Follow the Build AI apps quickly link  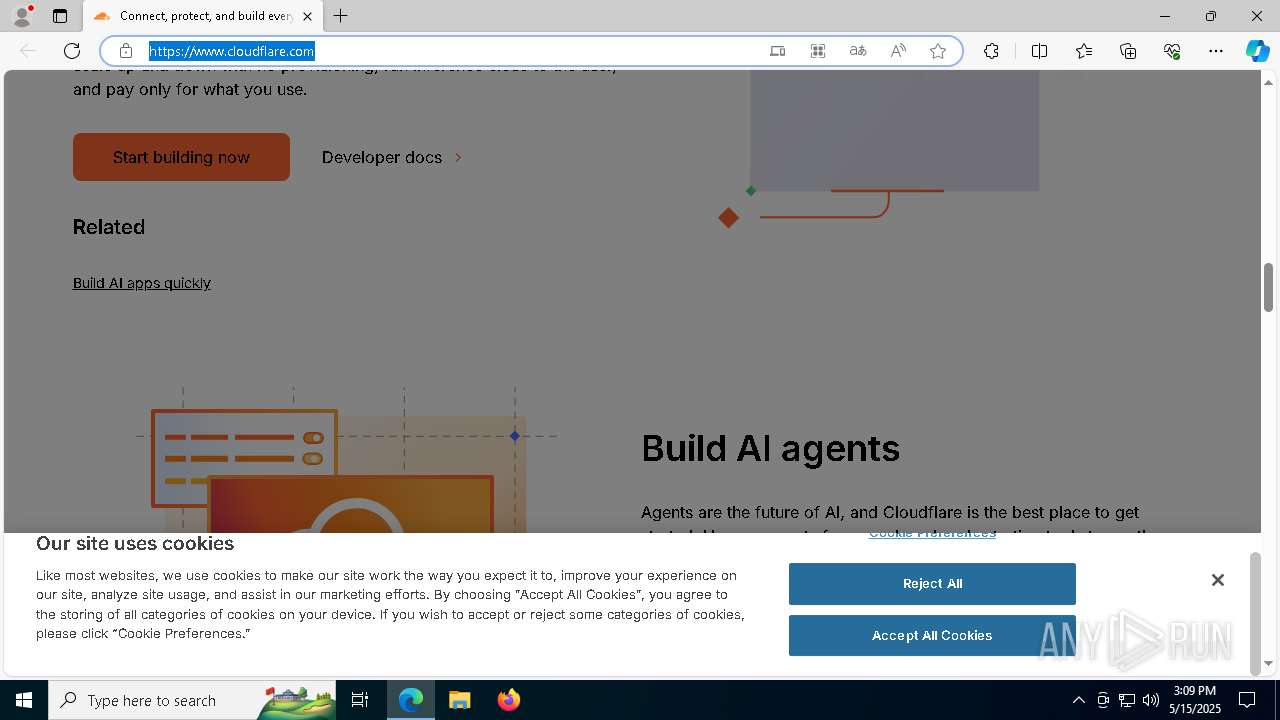coord(142,283)
